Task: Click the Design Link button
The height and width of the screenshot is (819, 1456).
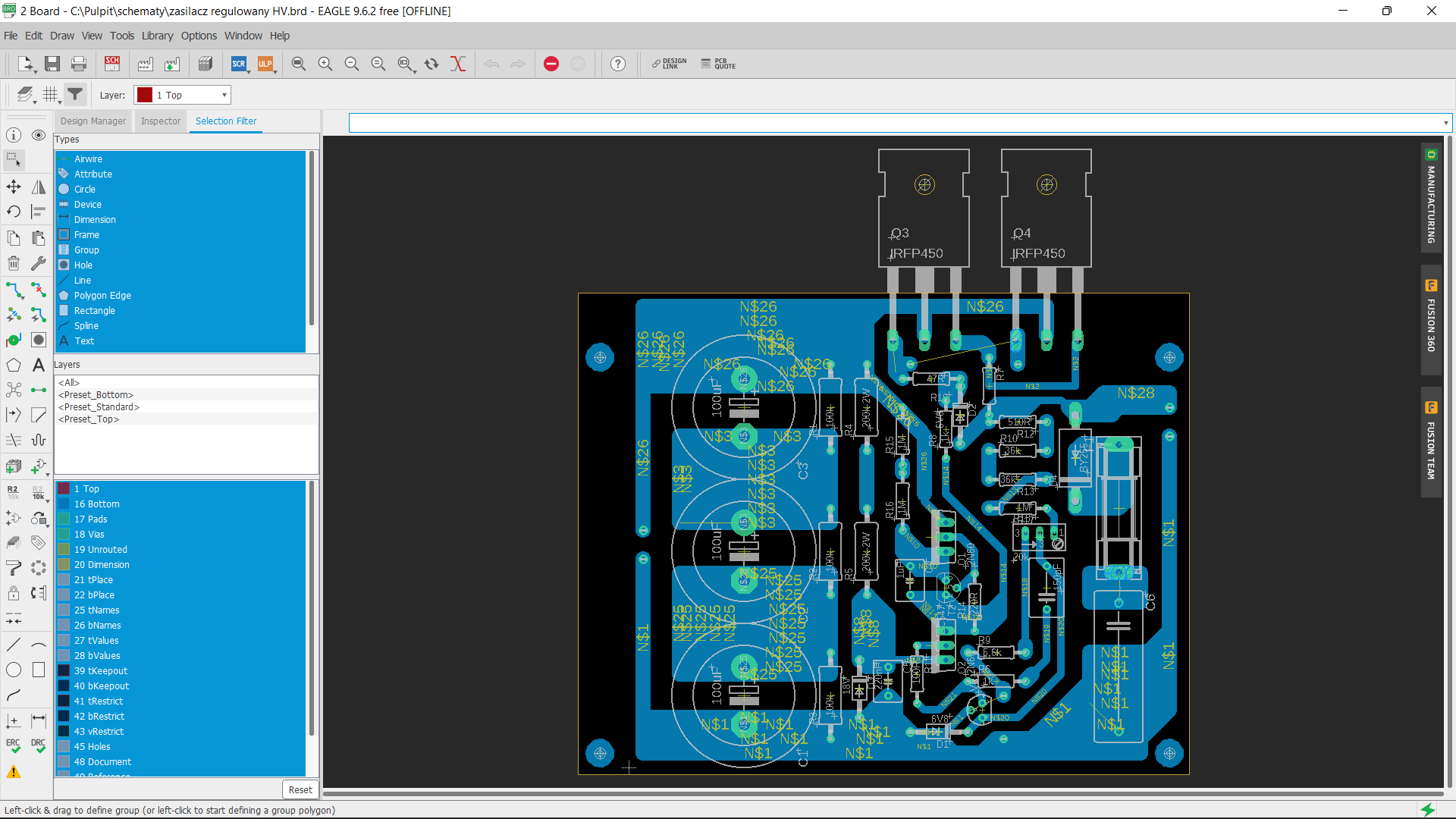Action: click(x=670, y=64)
